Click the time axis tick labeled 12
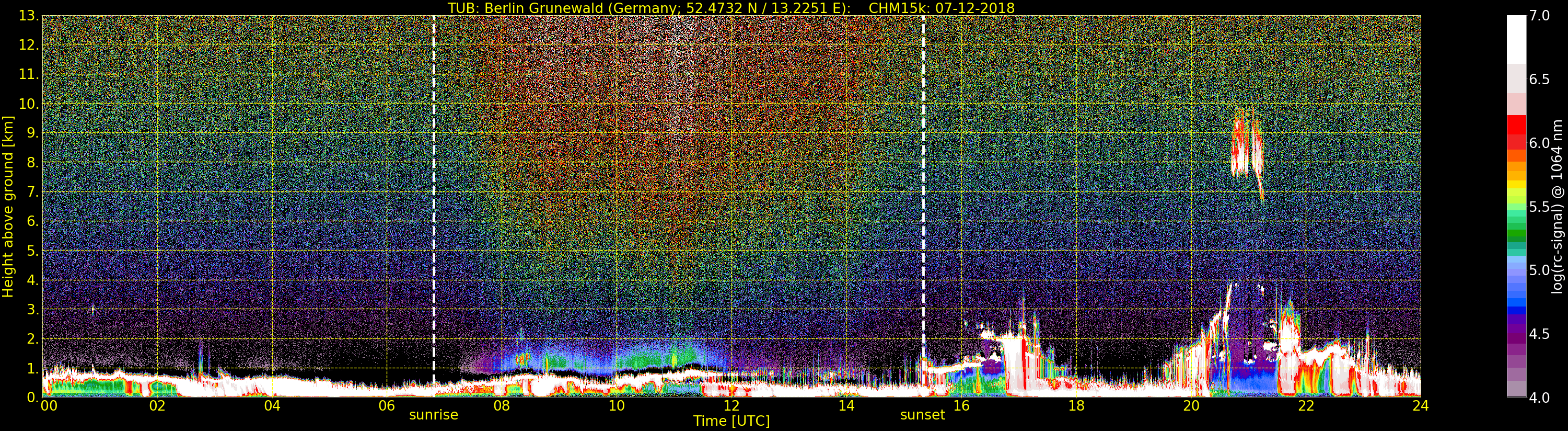 click(x=731, y=406)
